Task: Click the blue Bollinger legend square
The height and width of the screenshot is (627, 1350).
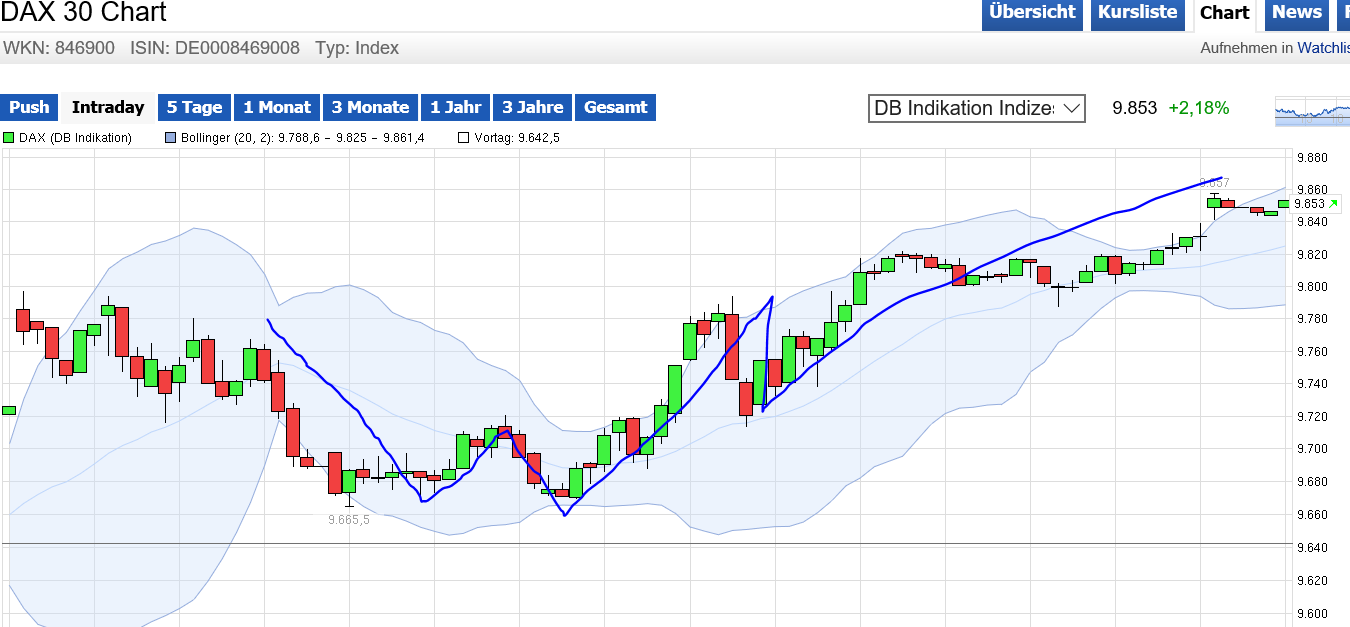Action: tap(170, 138)
